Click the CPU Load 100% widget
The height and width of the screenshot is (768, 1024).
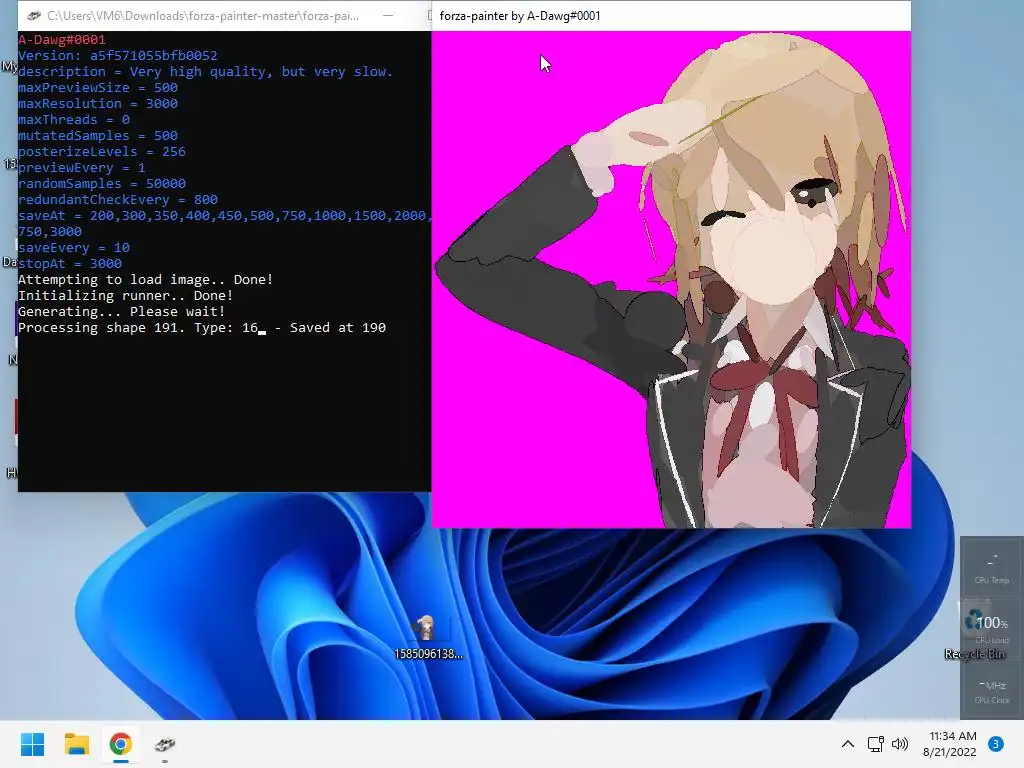pyautogui.click(x=991, y=628)
